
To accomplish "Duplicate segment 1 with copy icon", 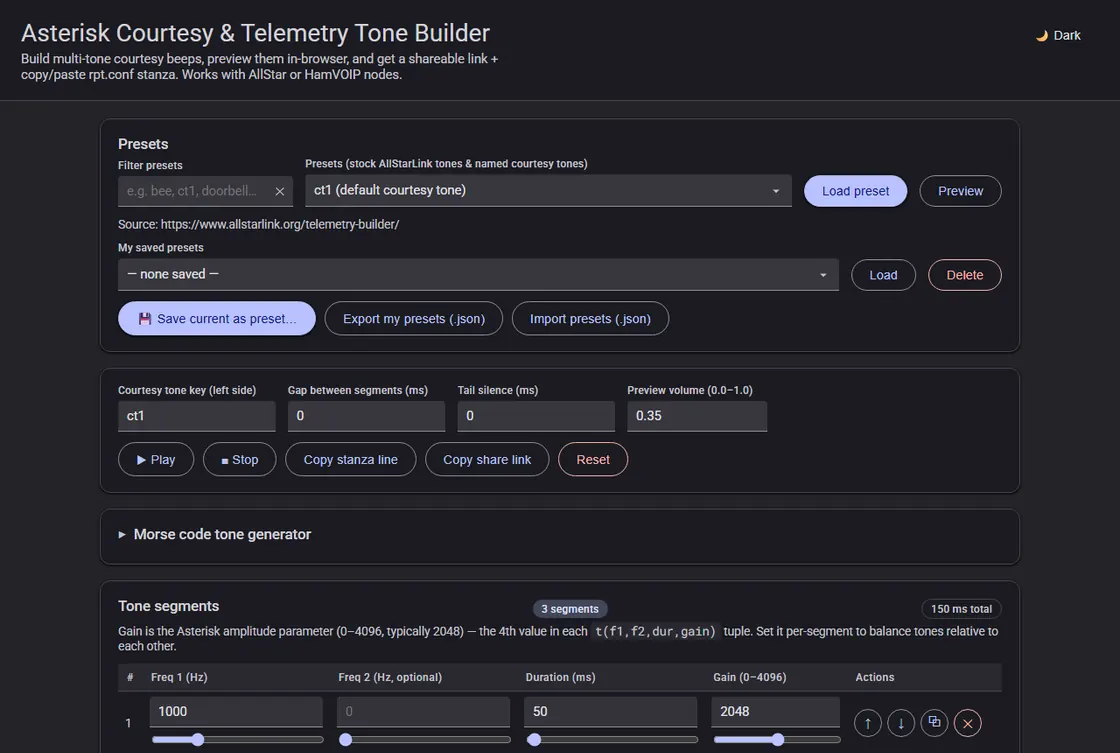I will click(934, 723).
